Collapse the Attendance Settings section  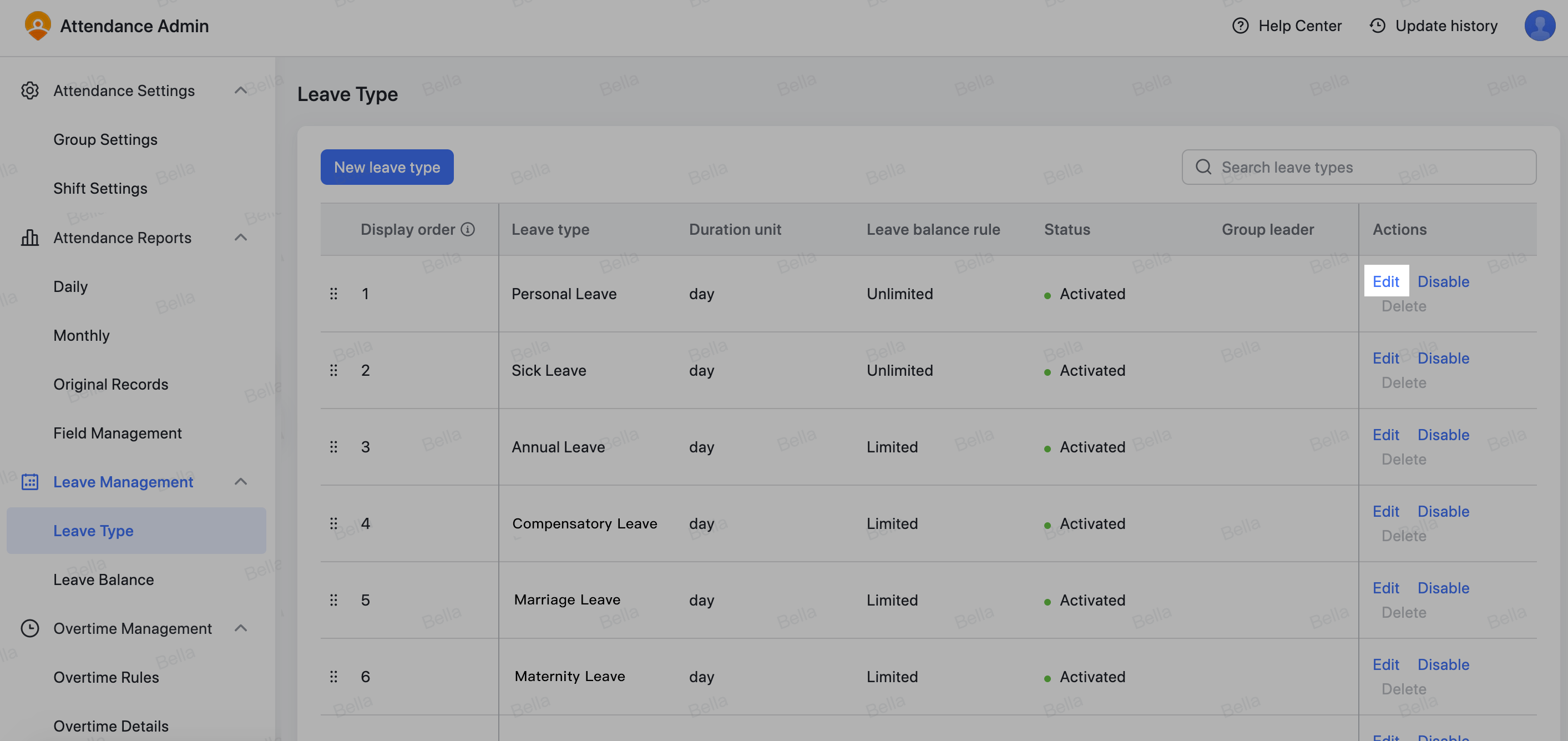tap(241, 90)
